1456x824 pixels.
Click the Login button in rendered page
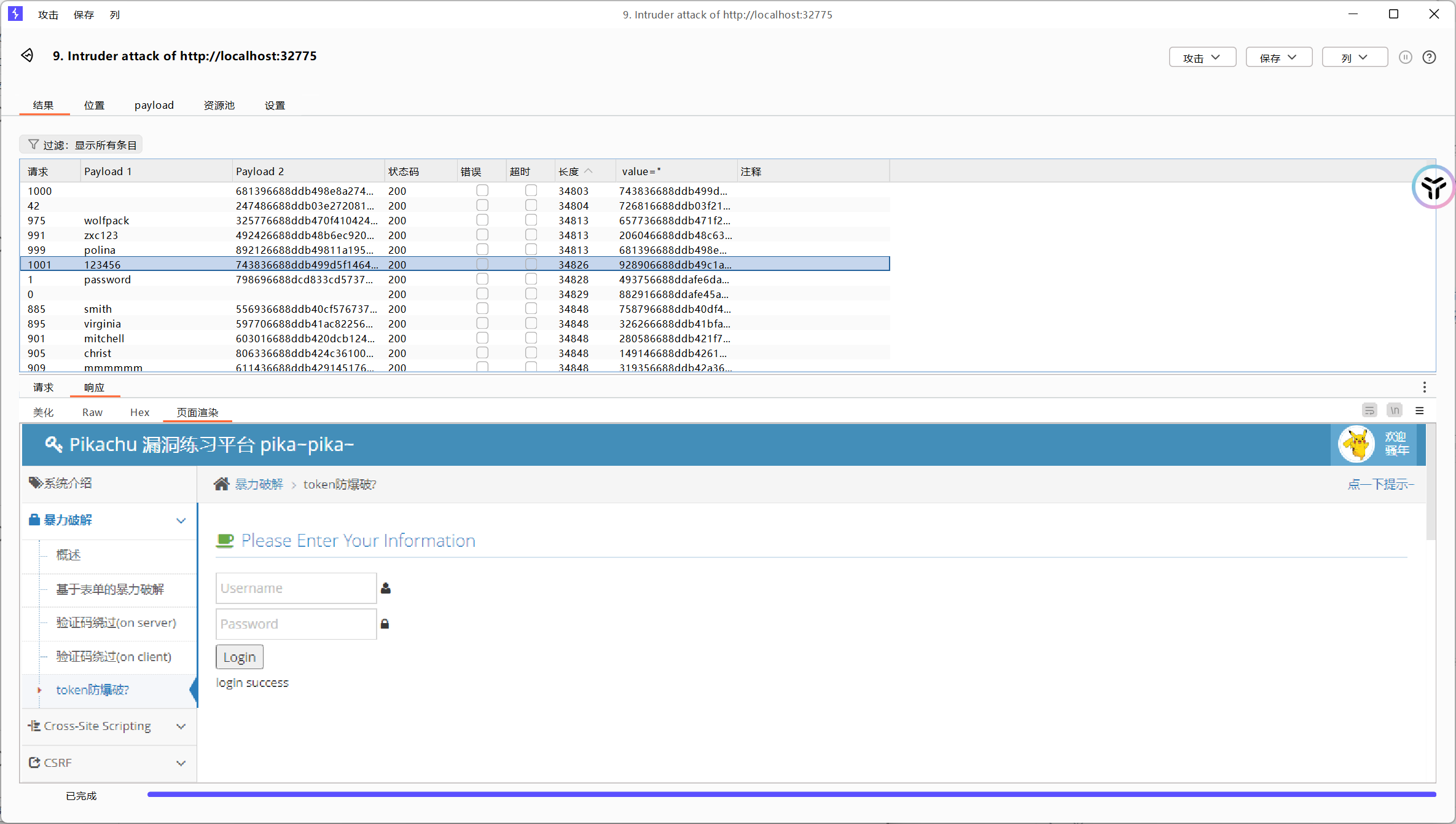click(239, 657)
